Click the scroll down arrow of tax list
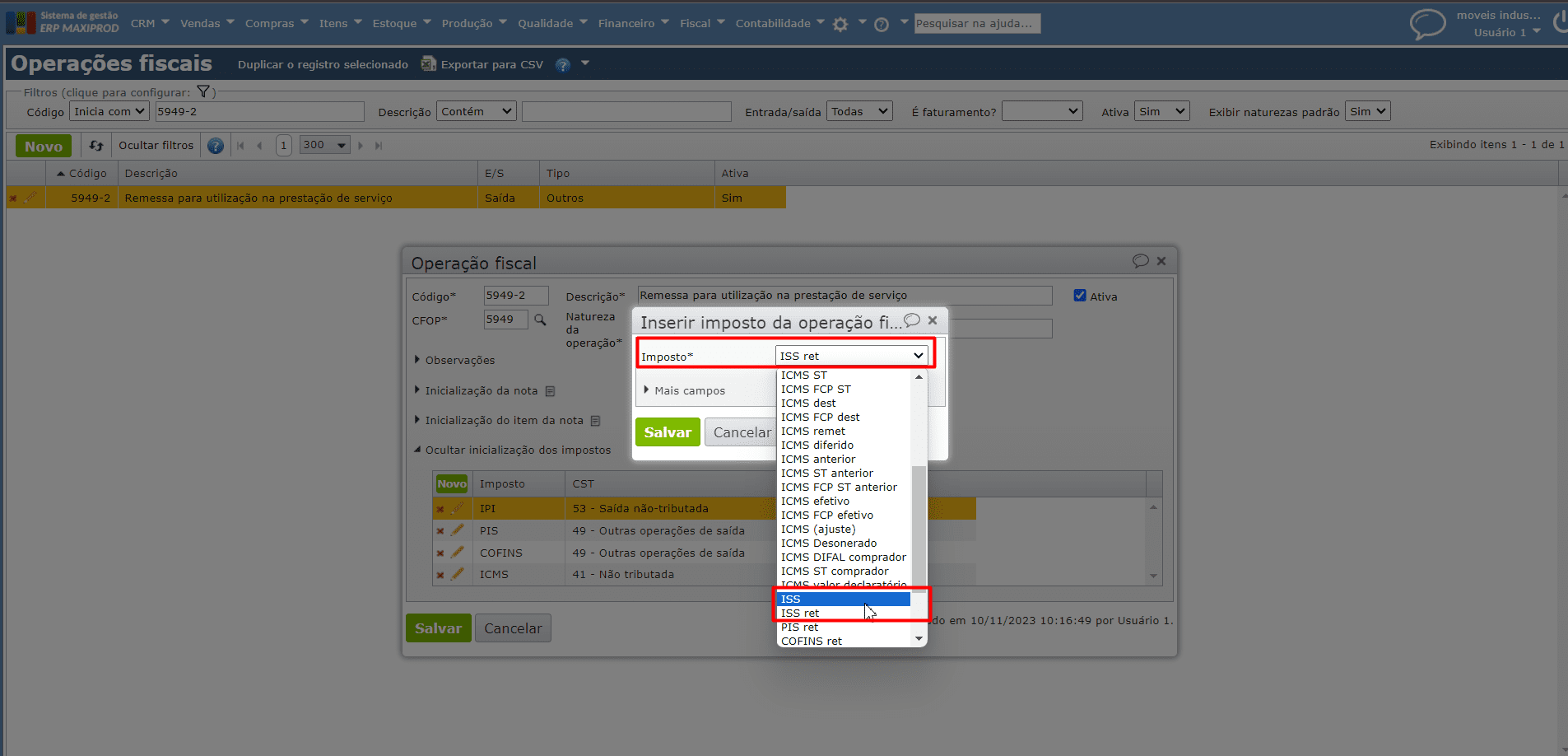The height and width of the screenshot is (756, 1568). (919, 639)
